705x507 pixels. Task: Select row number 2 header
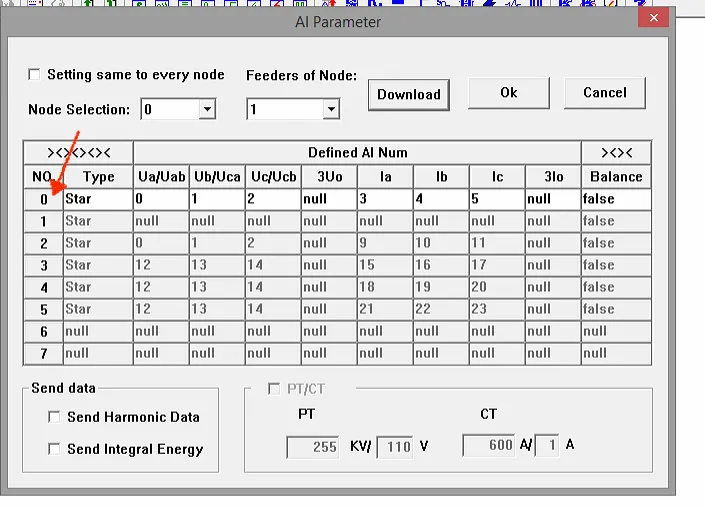[43, 243]
